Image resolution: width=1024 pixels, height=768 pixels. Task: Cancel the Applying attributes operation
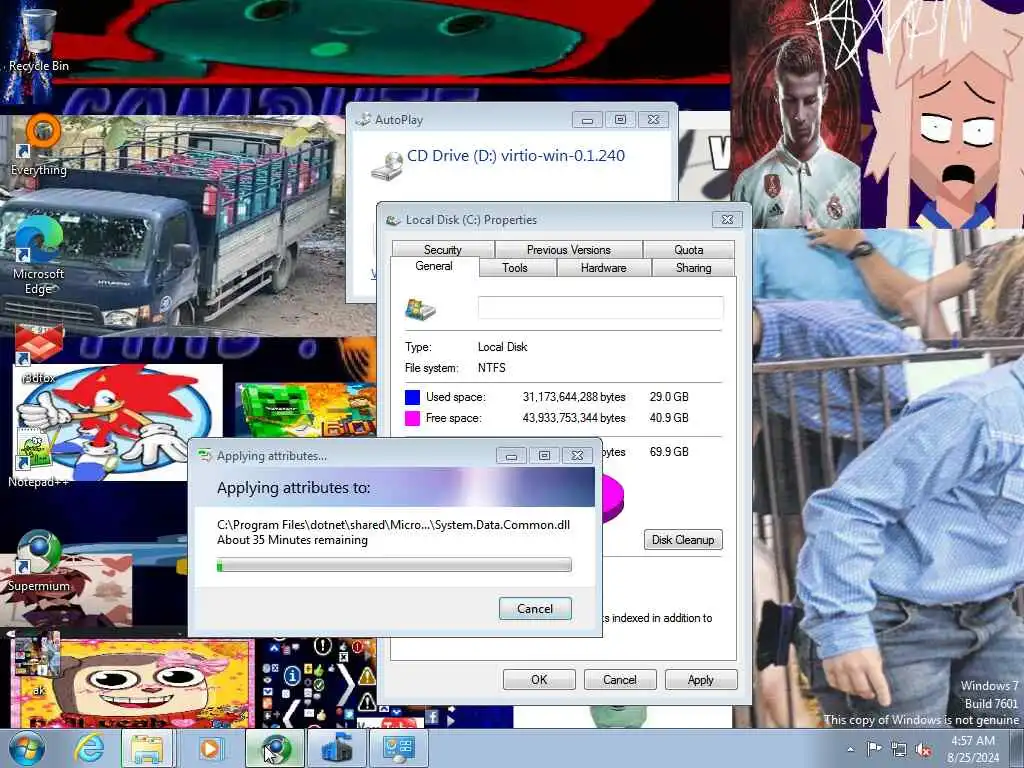536,609
